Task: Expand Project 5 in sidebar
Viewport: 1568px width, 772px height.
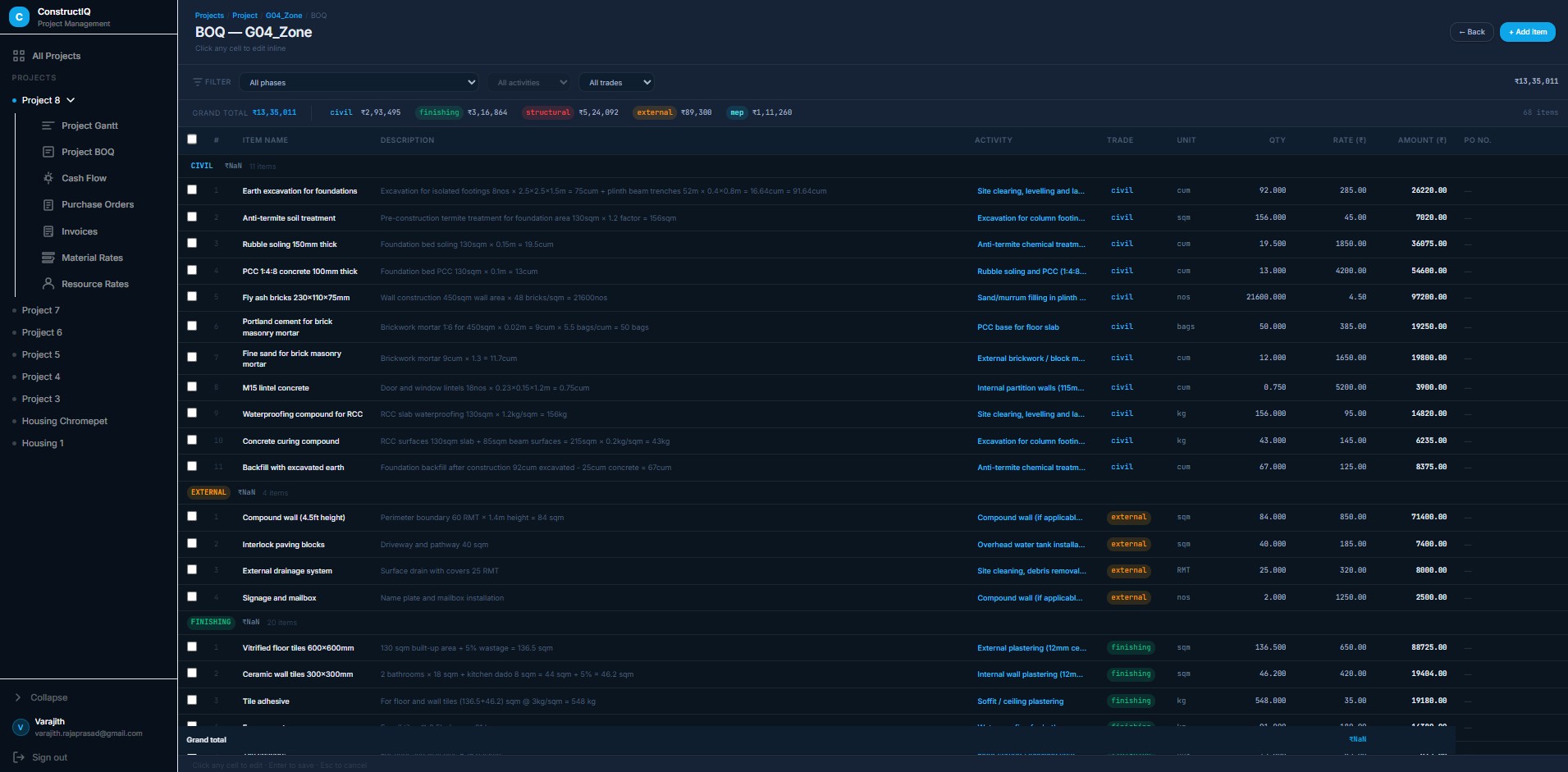Action: click(41, 354)
